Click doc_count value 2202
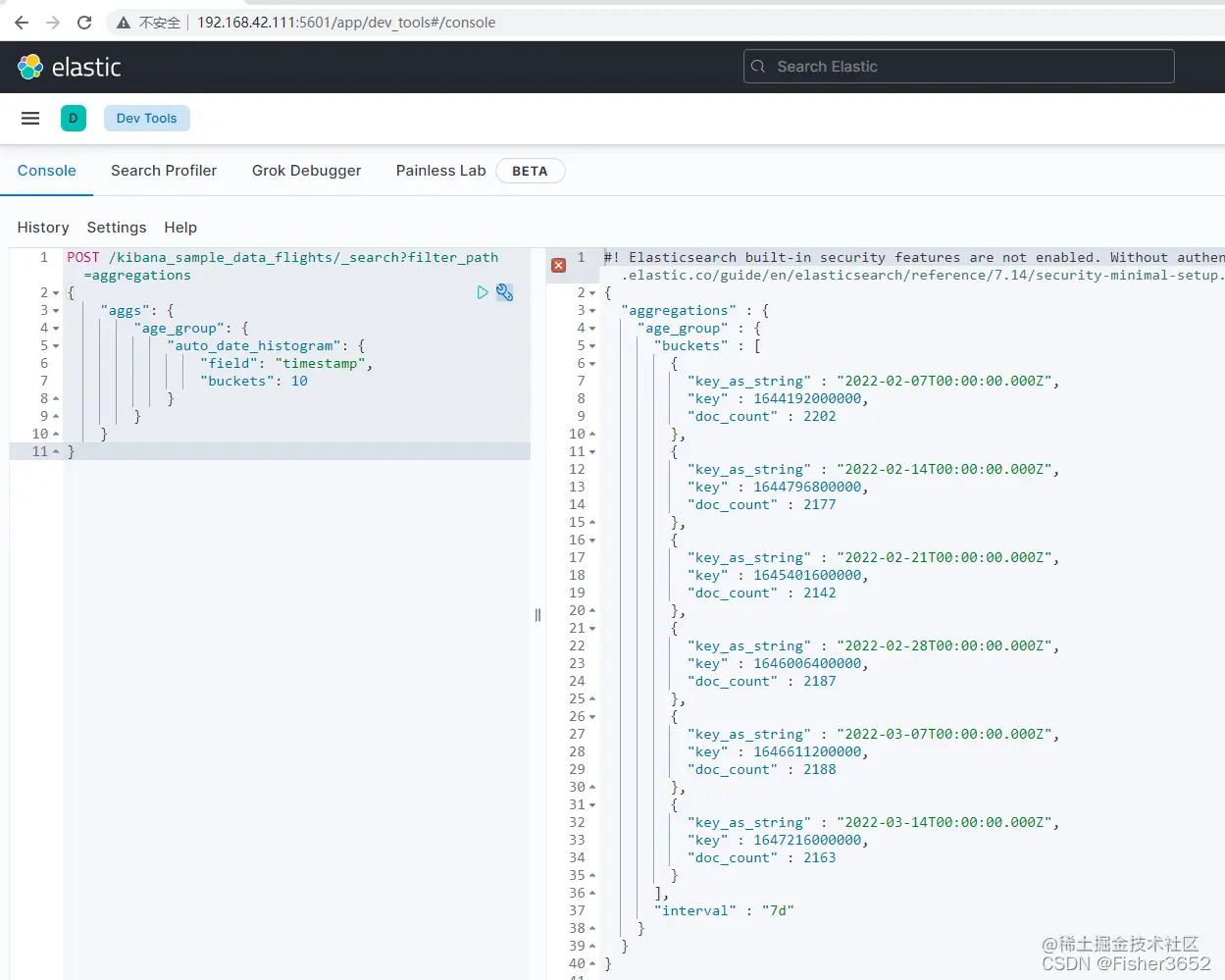 pos(820,416)
